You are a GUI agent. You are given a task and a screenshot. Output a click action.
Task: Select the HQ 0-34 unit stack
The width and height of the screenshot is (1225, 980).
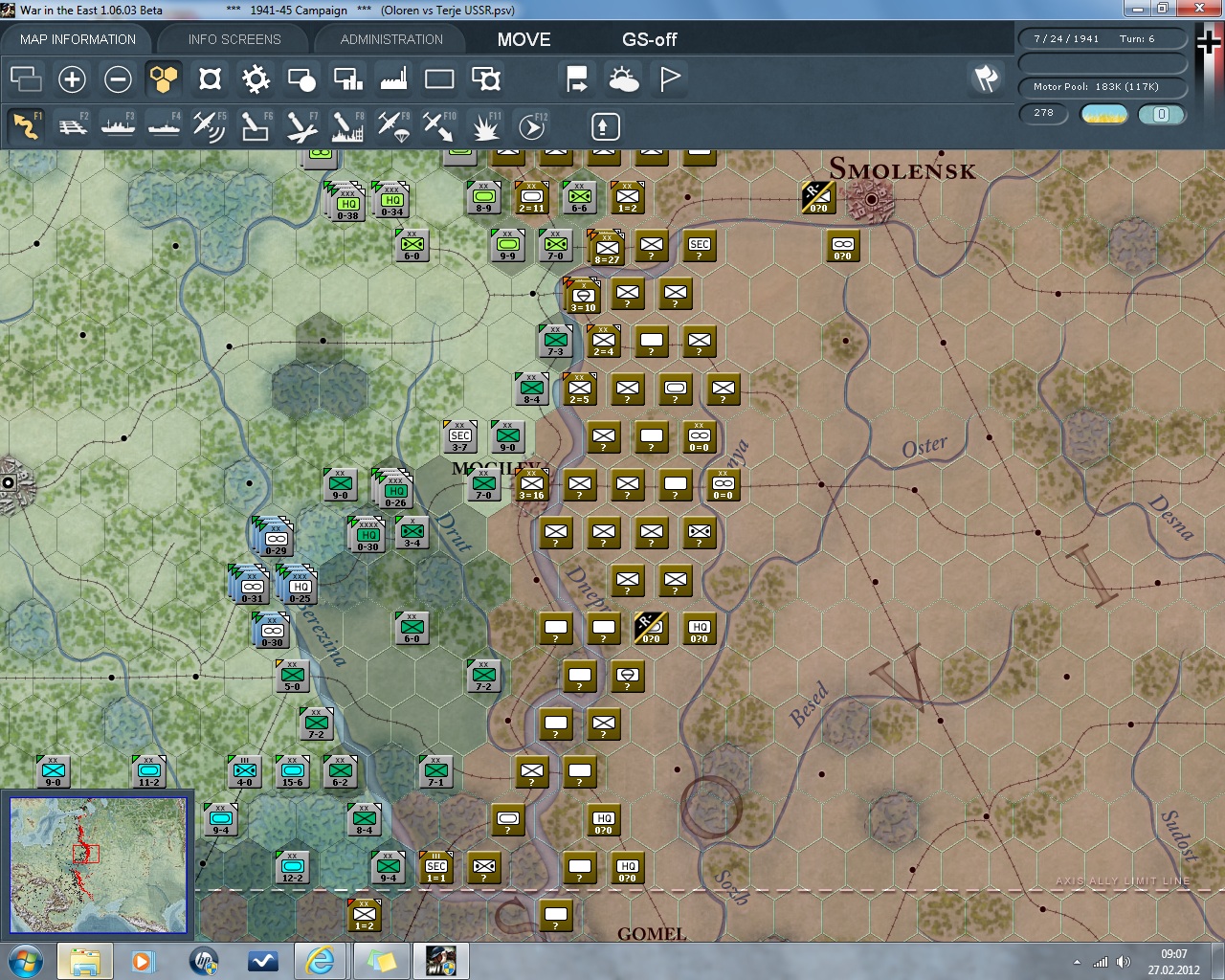coord(391,199)
